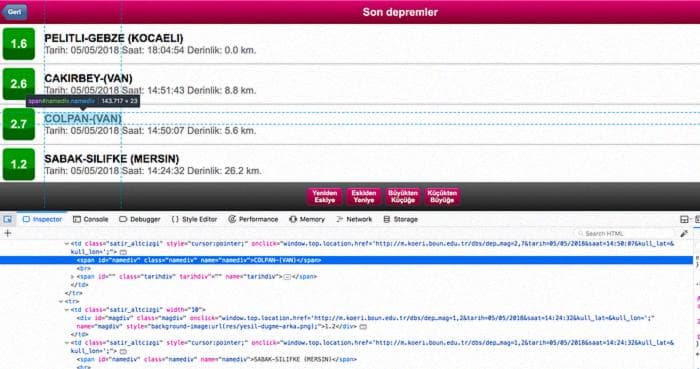Sort with Yeniden Eskiye button

coord(325,197)
